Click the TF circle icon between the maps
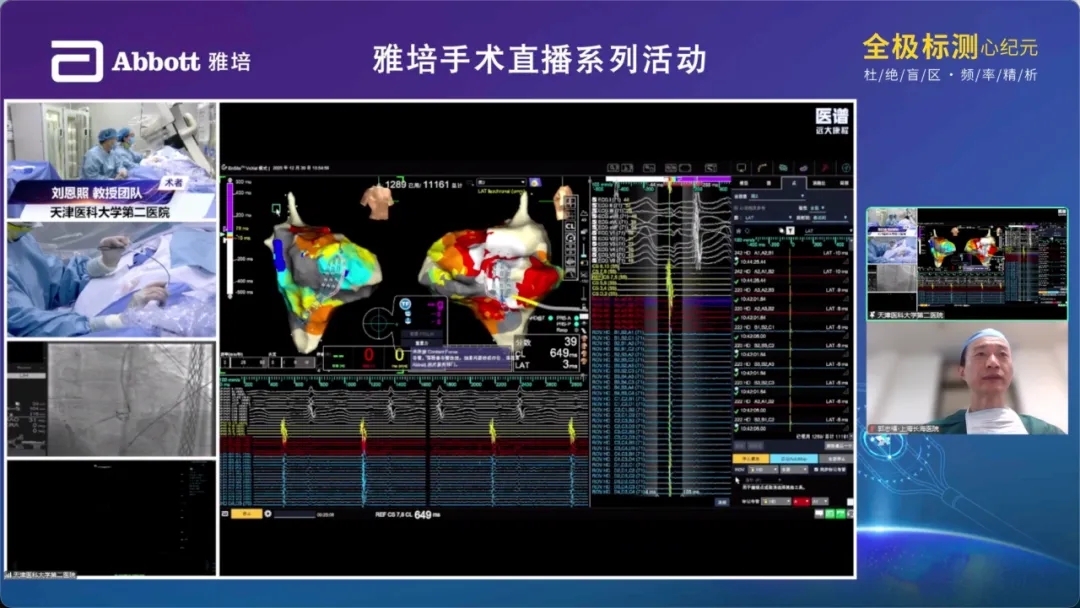Viewport: 1080px width, 608px height. click(x=405, y=304)
